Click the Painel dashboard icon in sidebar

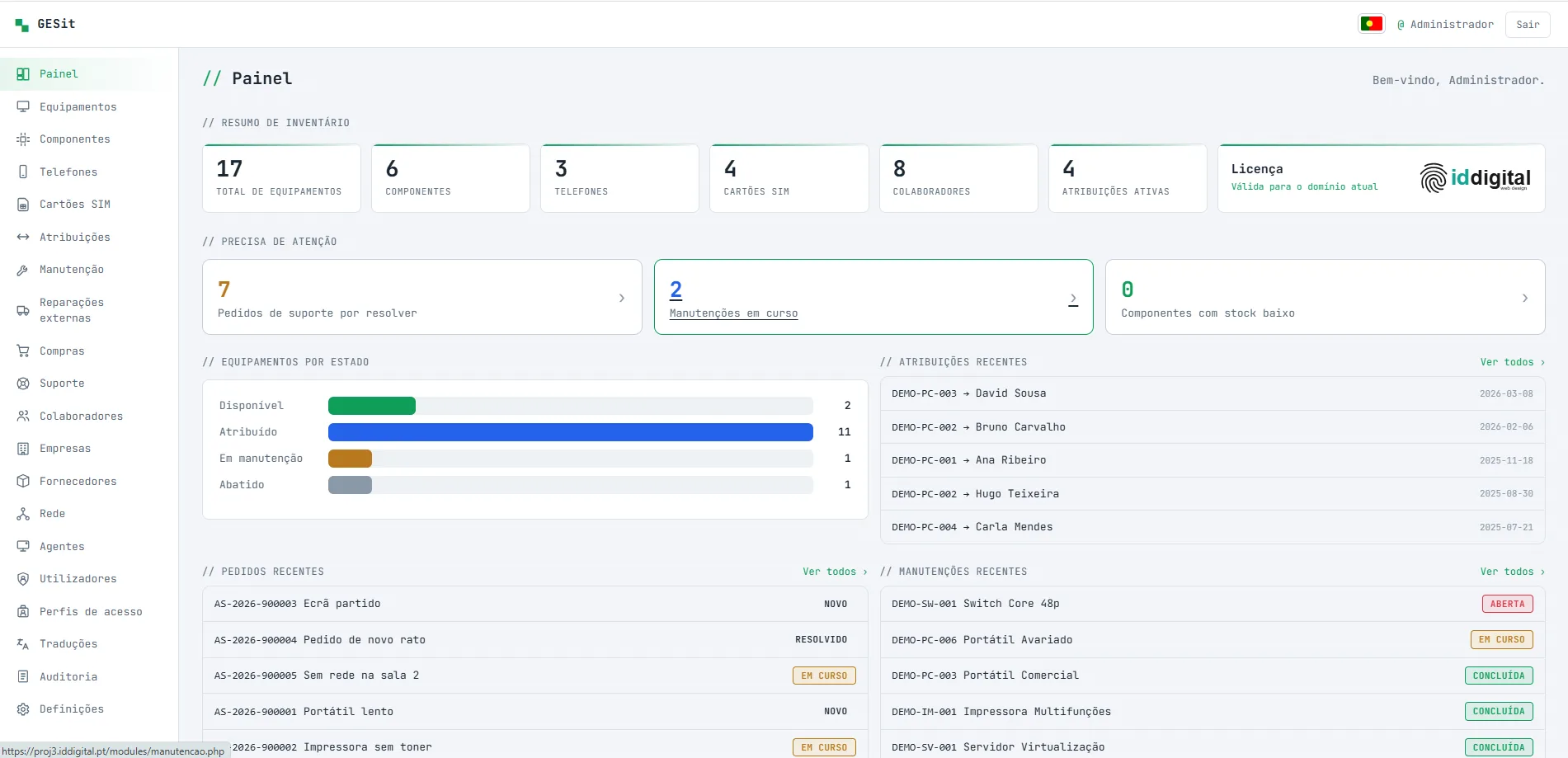click(23, 74)
